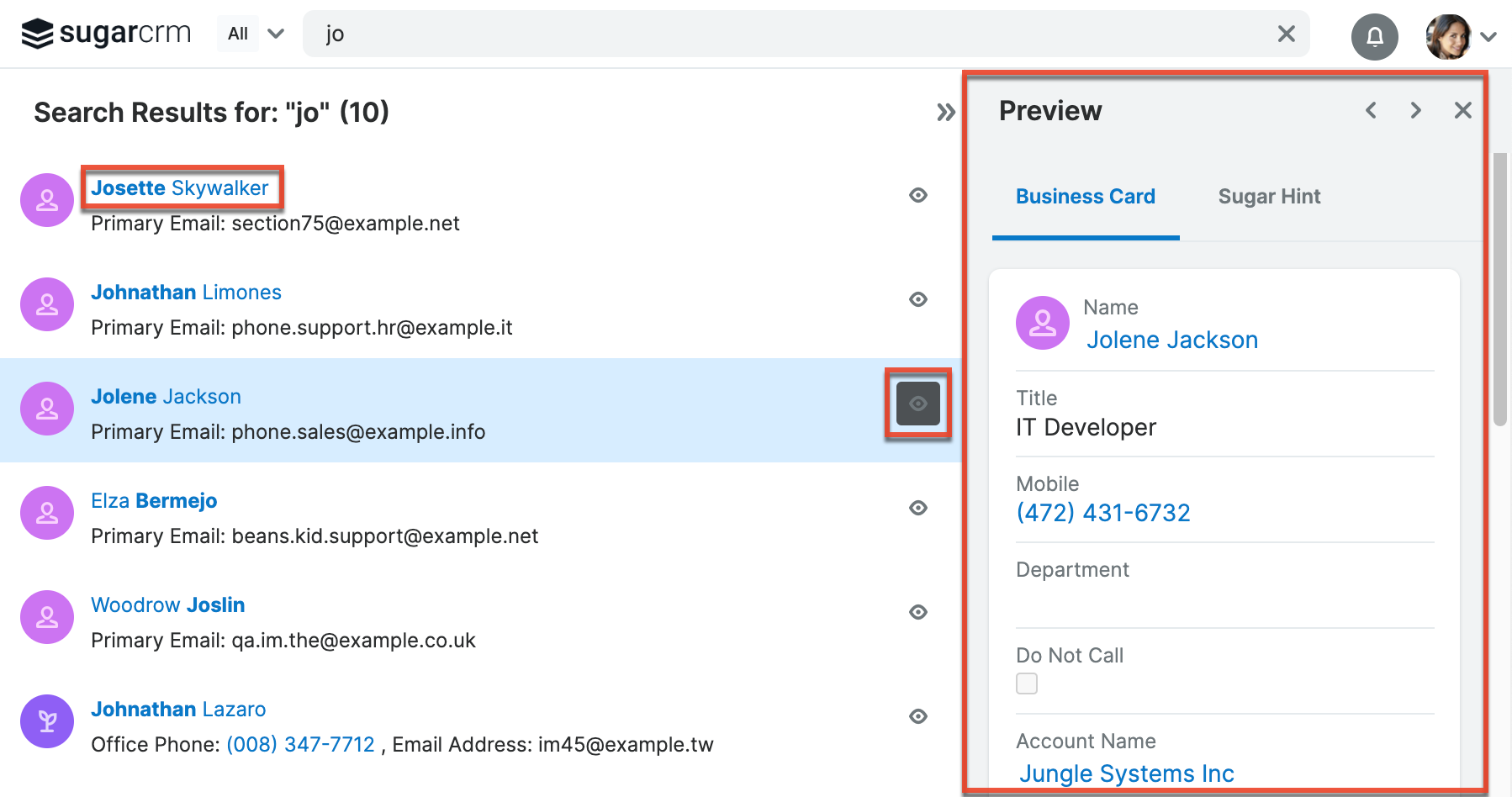Call the mobile number (472) 431-6732
This screenshot has height=797, width=1512.
[x=1103, y=512]
